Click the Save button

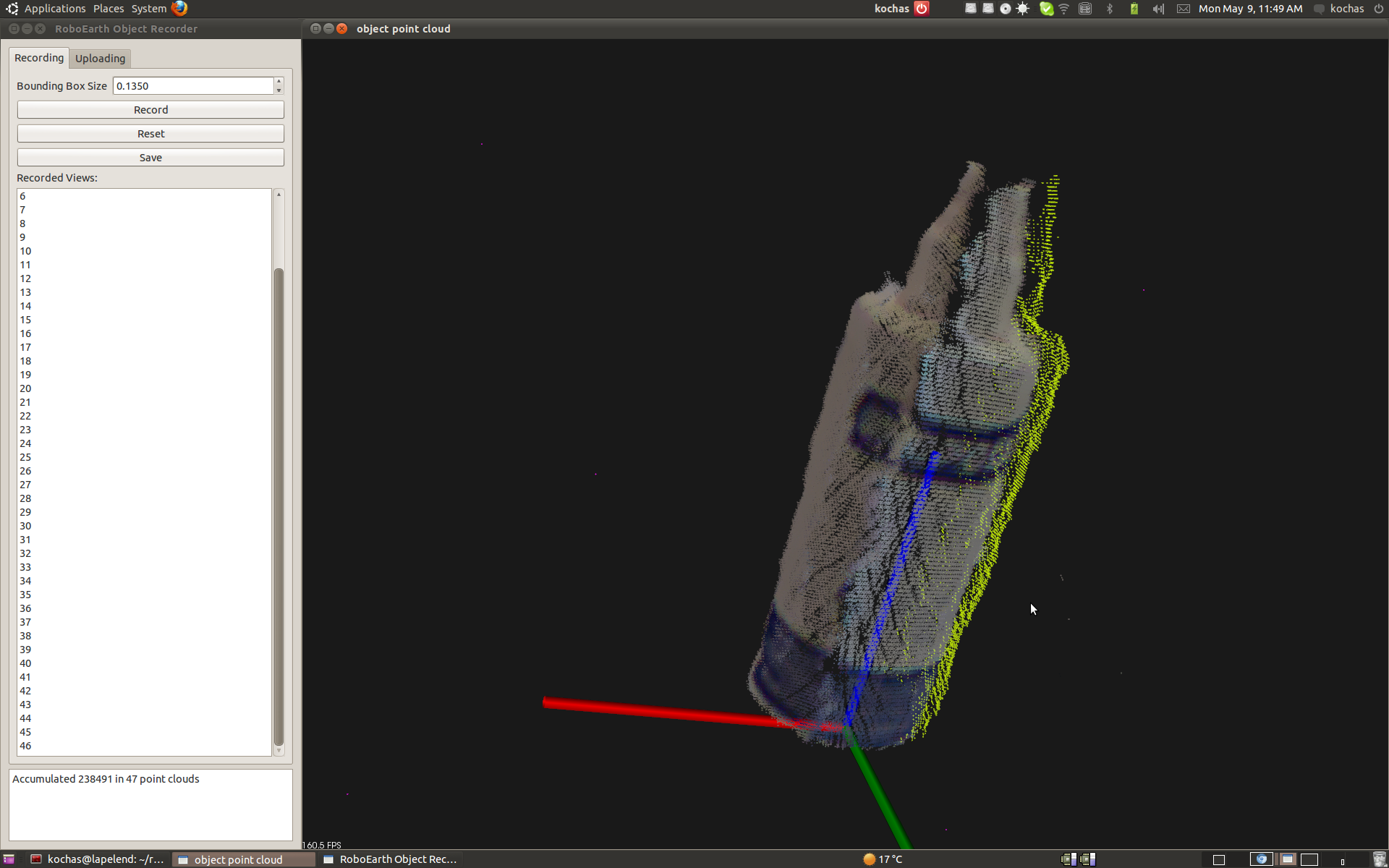point(150,158)
